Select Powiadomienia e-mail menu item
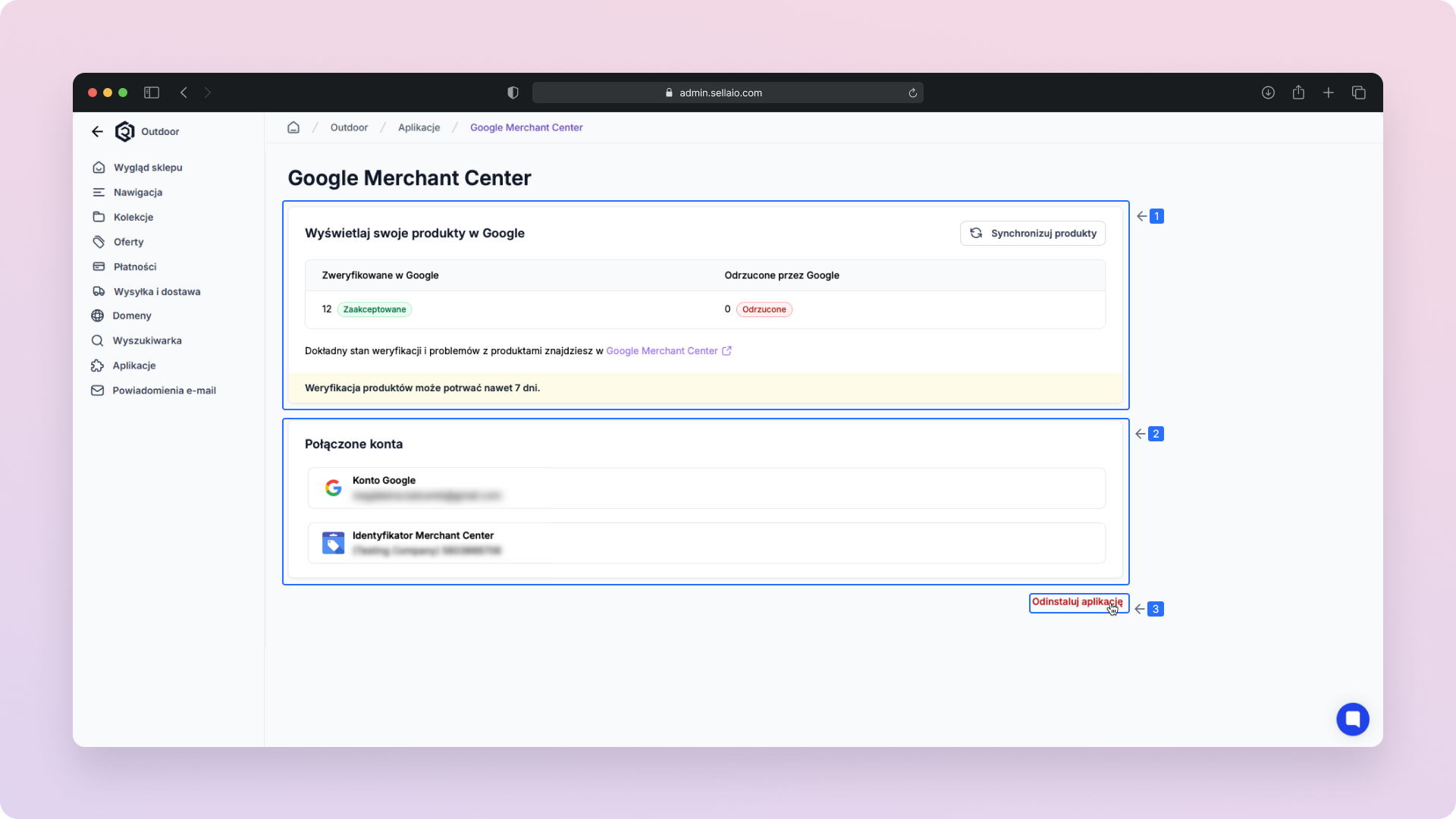Viewport: 1456px width, 819px height. click(164, 391)
